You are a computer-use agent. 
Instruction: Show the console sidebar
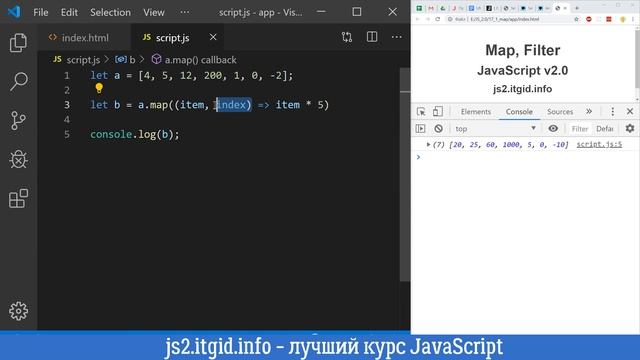point(420,129)
